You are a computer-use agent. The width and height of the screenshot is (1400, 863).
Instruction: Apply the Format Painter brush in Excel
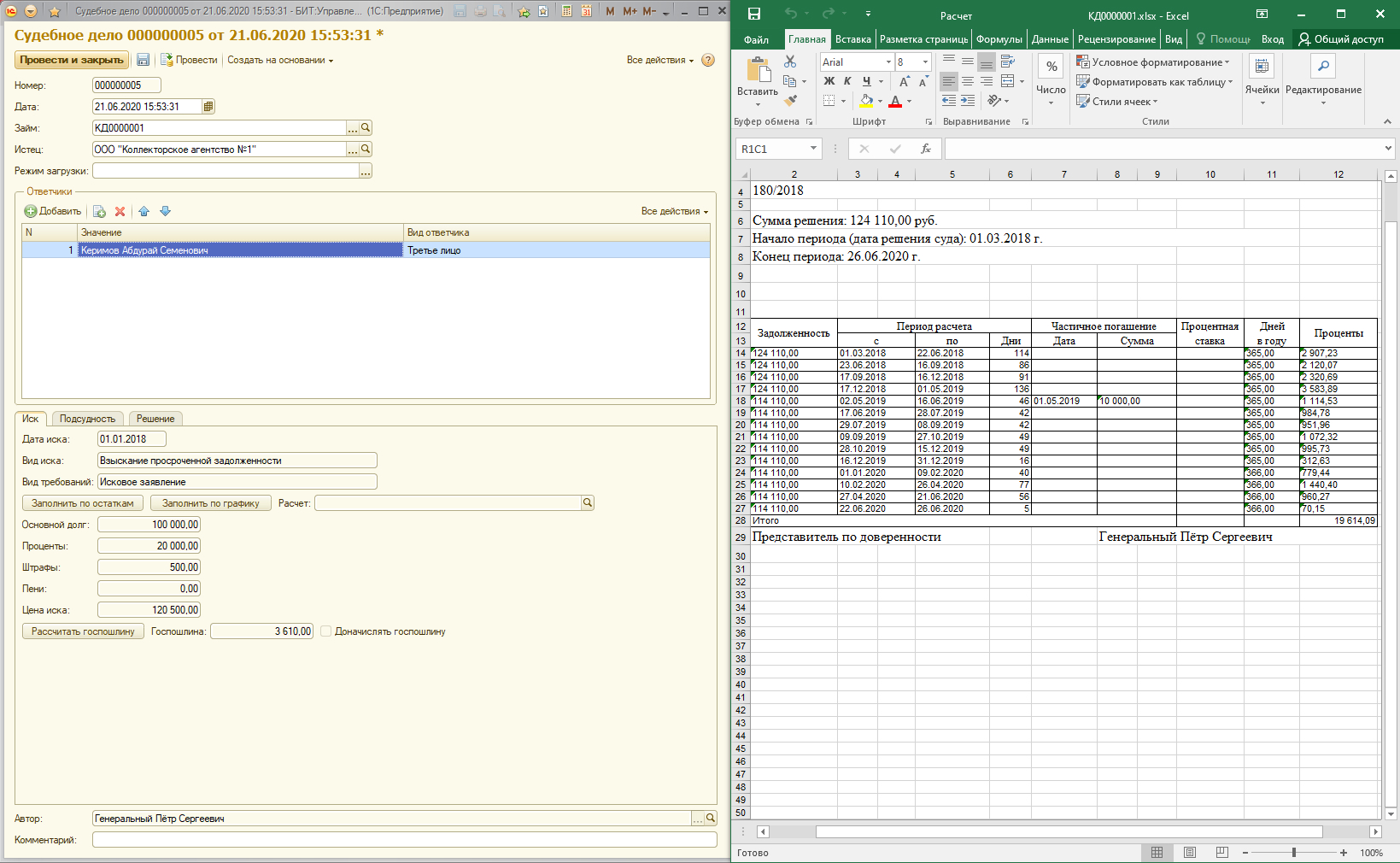tap(790, 101)
